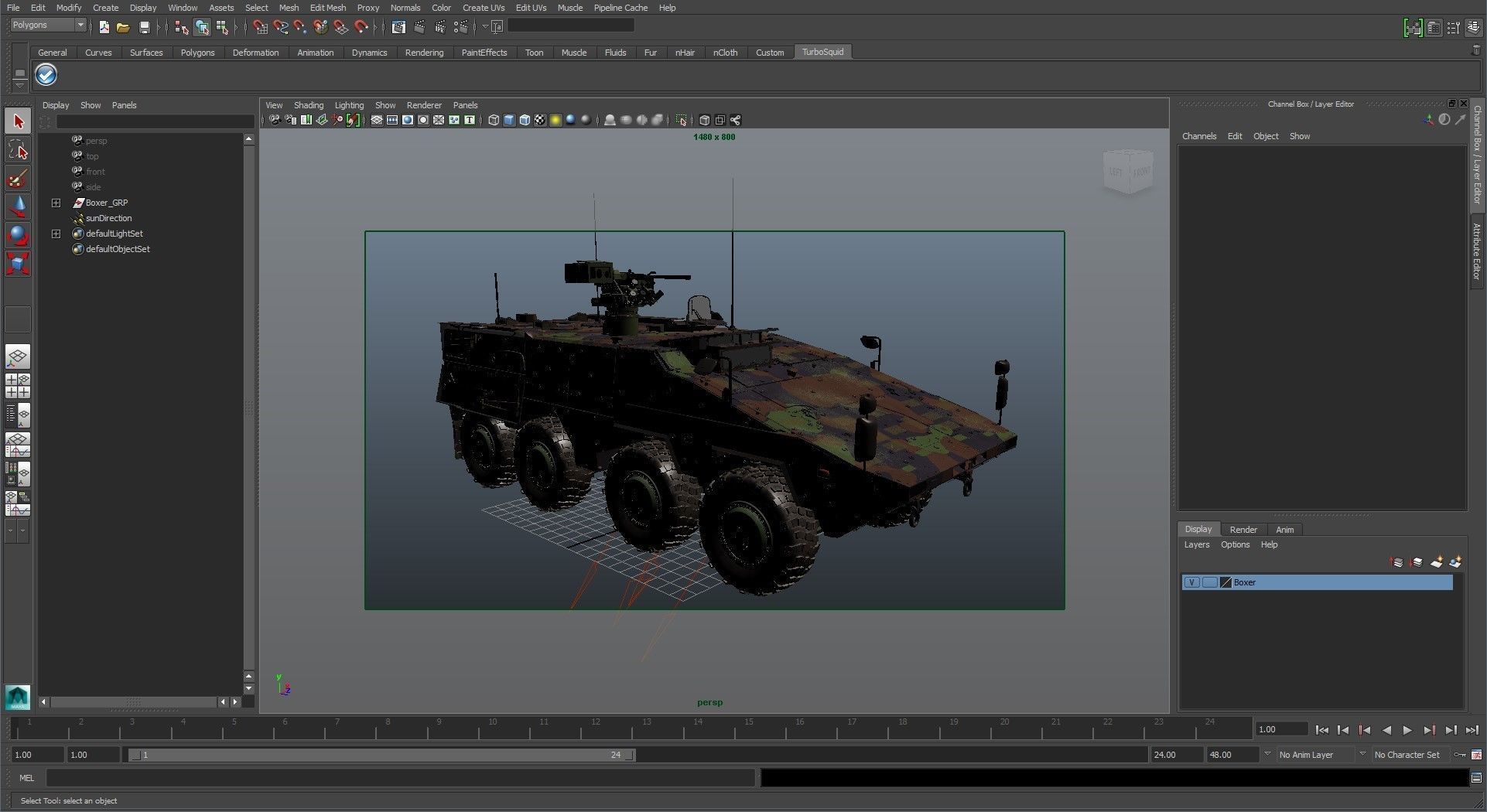Image resolution: width=1487 pixels, height=812 pixels.
Task: Play the animation backwards
Action: [x=1386, y=730]
